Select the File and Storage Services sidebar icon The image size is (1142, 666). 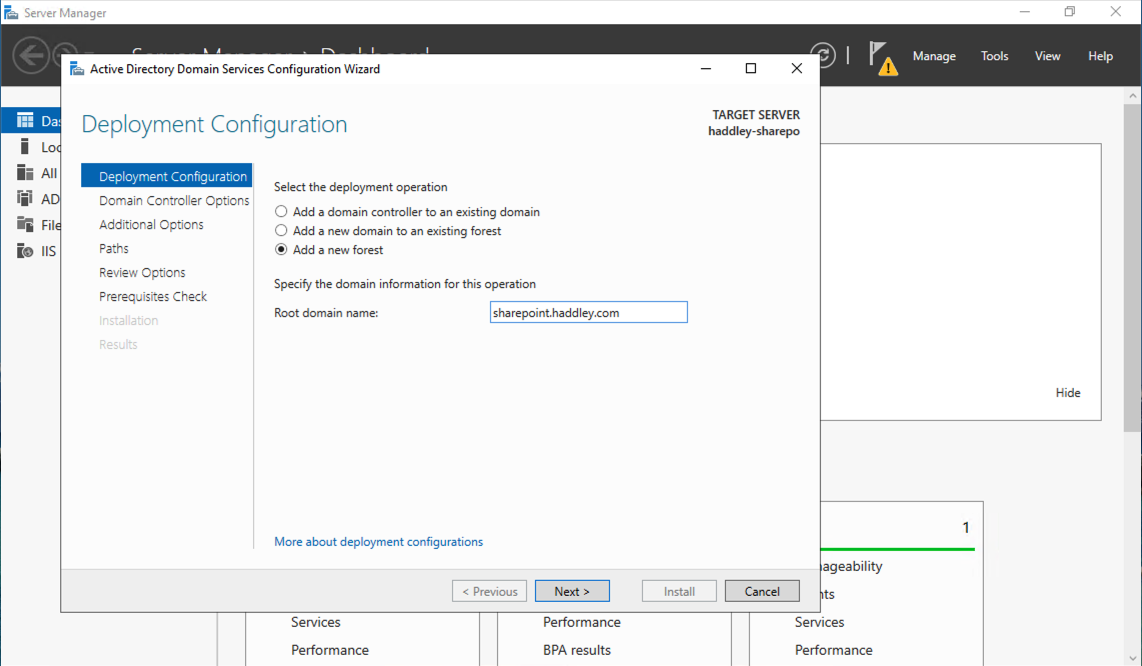pos(25,224)
